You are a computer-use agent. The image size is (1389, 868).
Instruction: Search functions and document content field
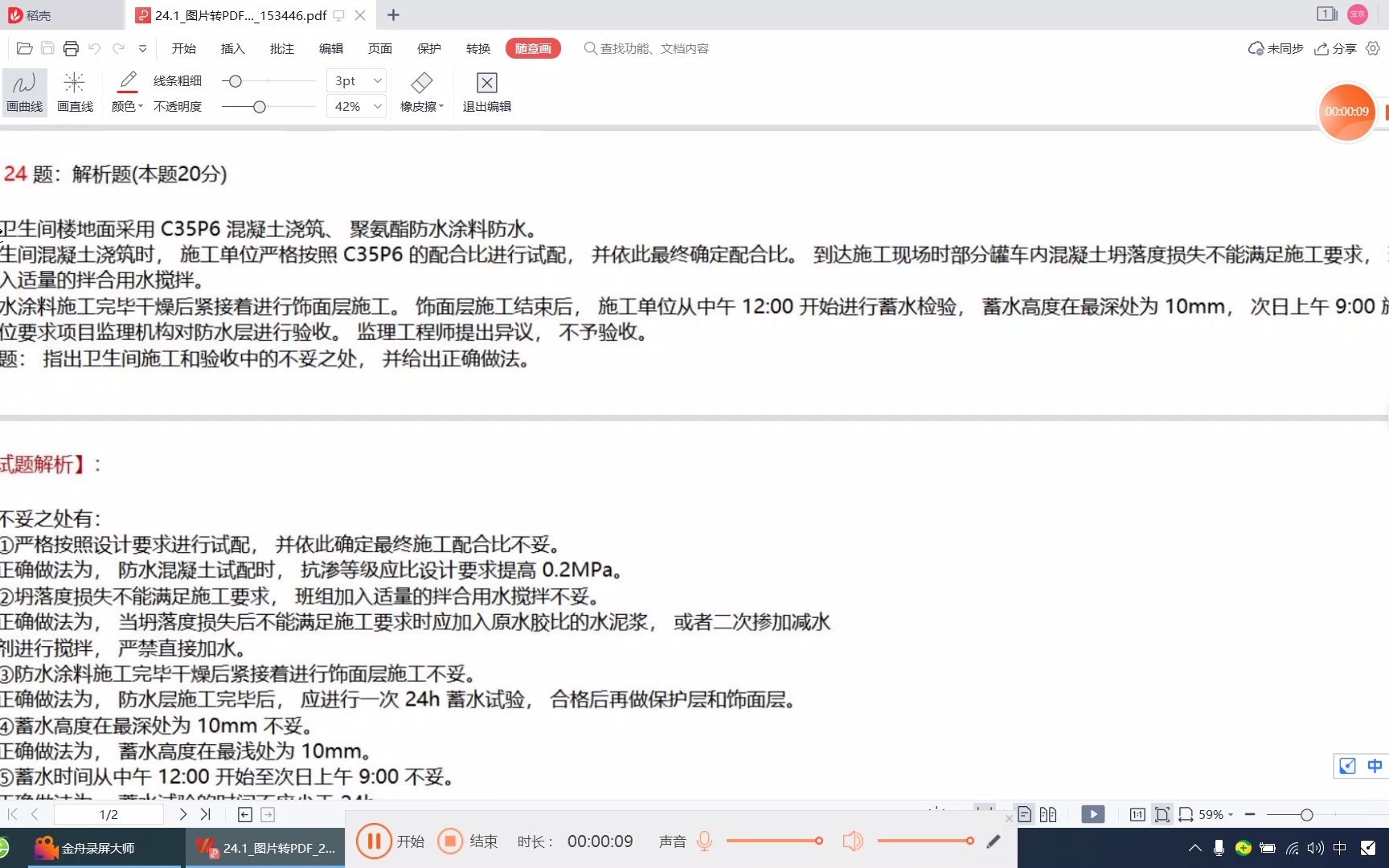click(x=647, y=48)
